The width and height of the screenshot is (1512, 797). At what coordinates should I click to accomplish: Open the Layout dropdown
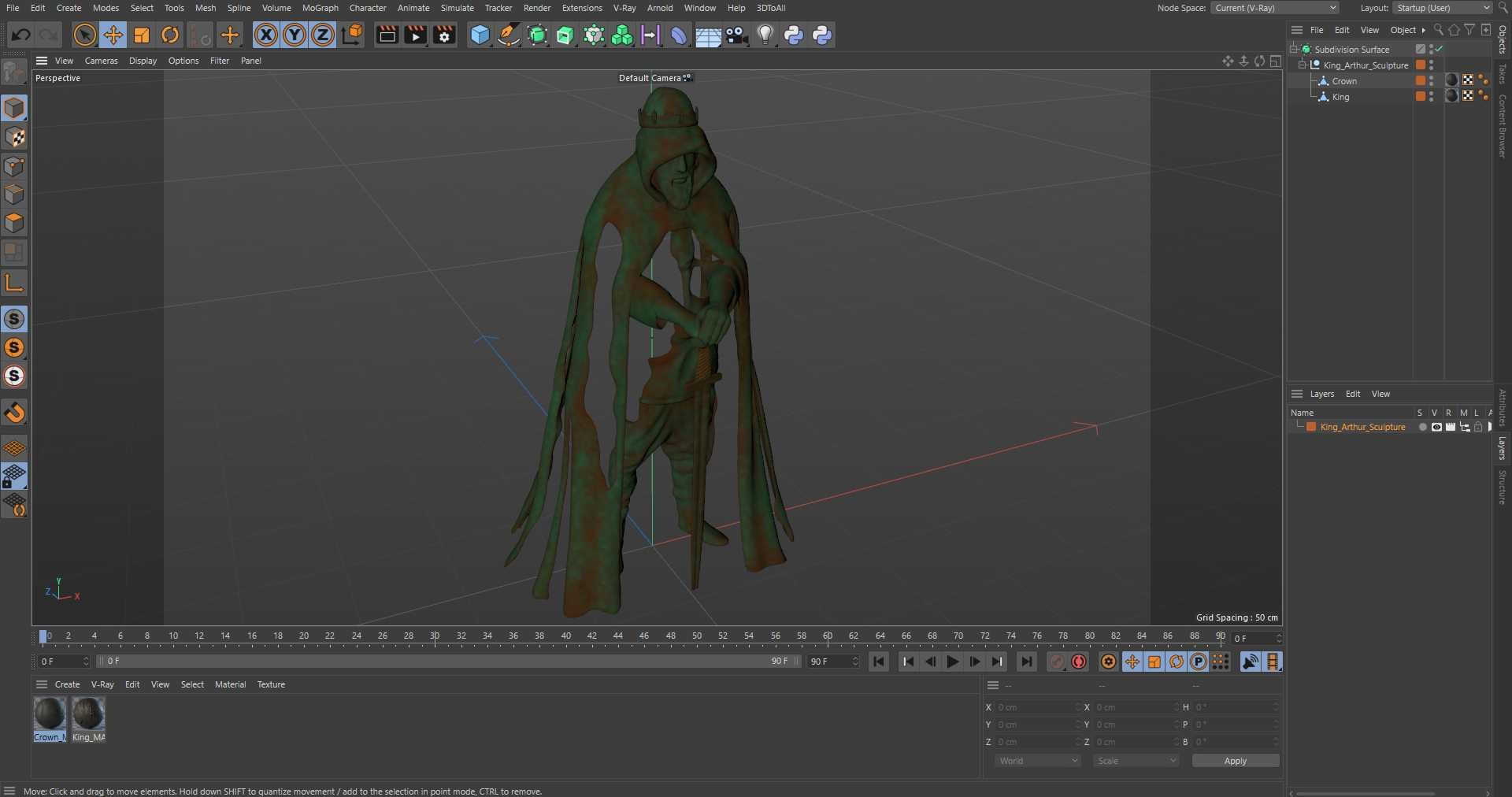[x=1443, y=8]
